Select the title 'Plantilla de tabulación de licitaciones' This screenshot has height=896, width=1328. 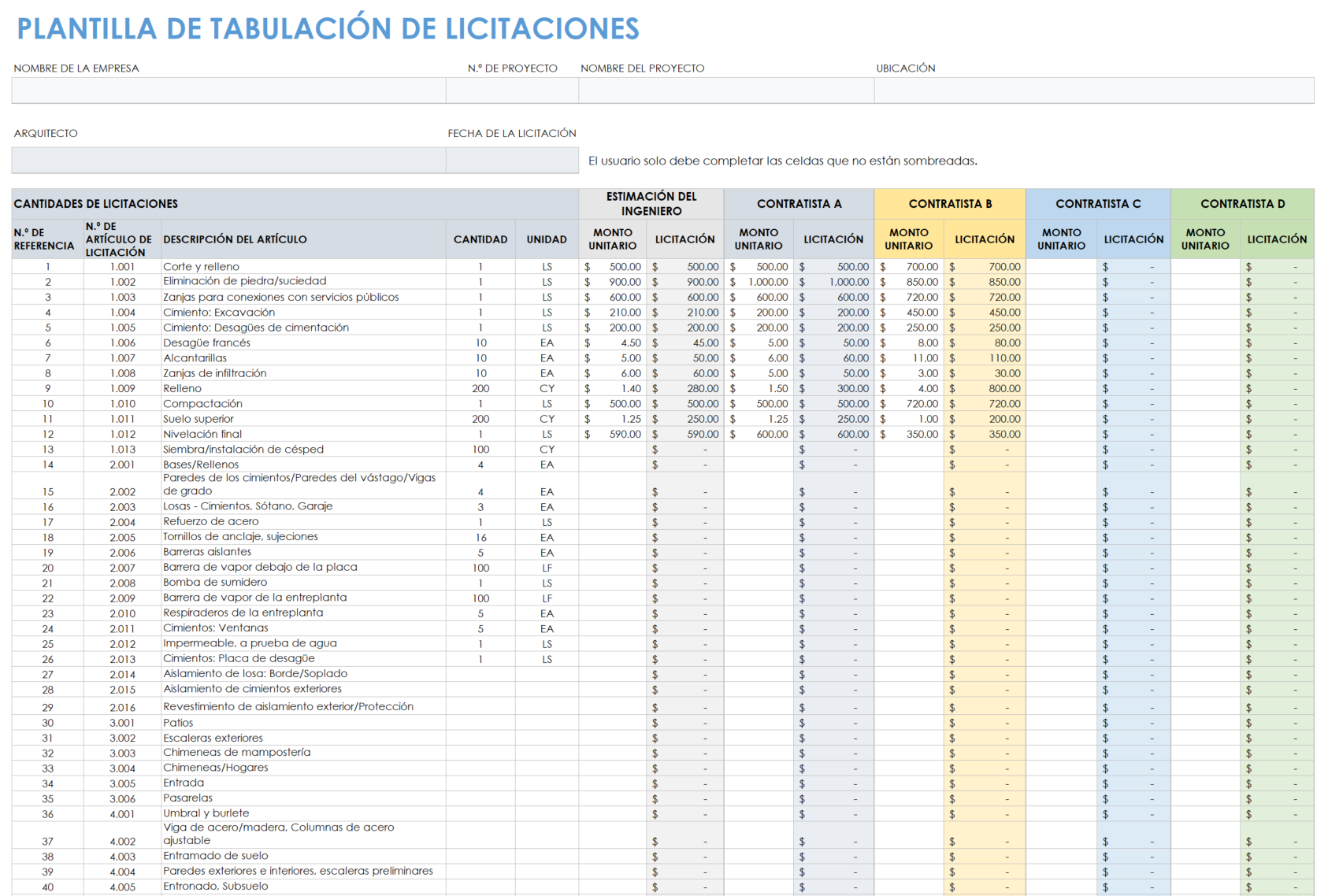click(x=328, y=29)
